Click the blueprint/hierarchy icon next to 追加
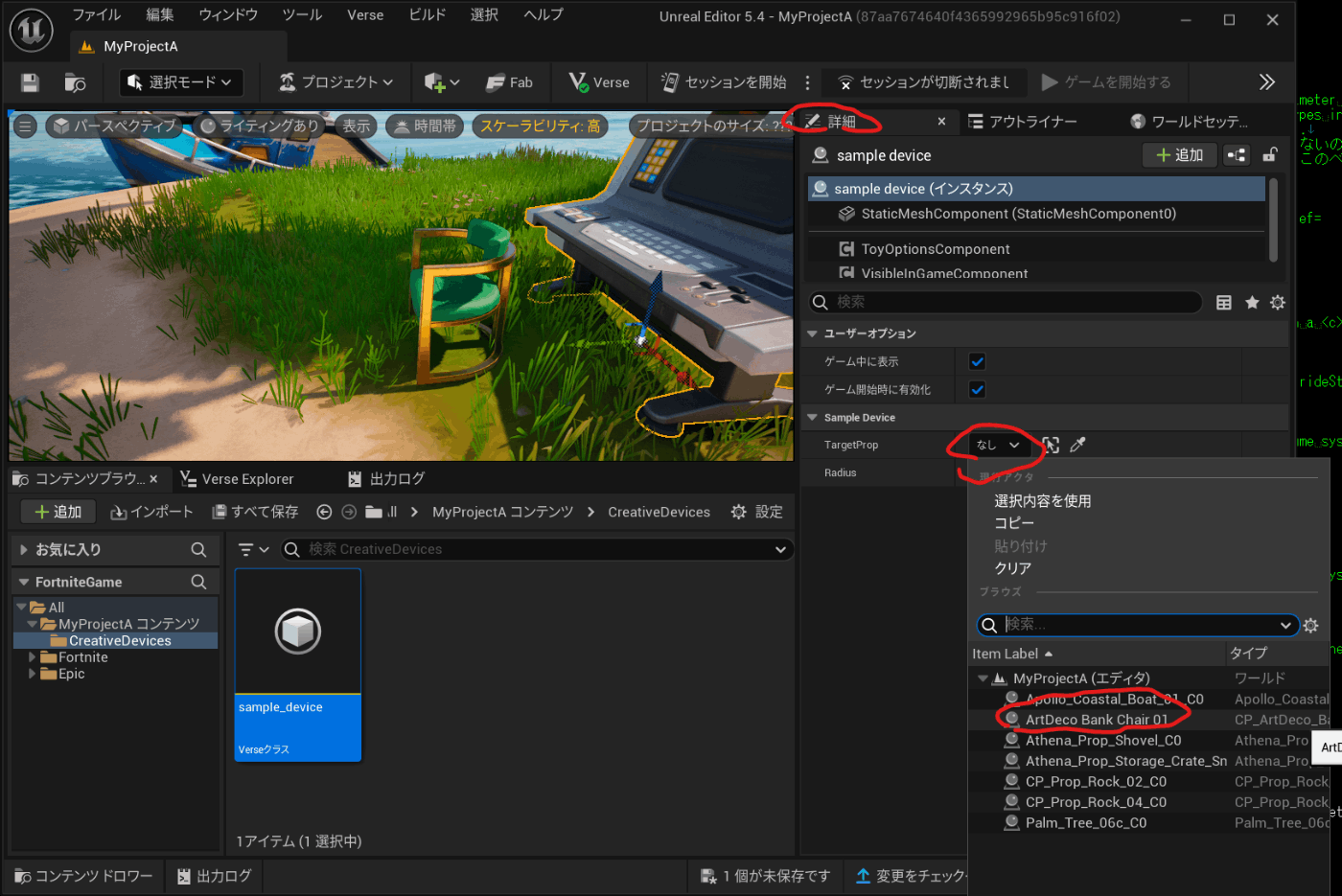The width and height of the screenshot is (1342, 896). [1237, 155]
